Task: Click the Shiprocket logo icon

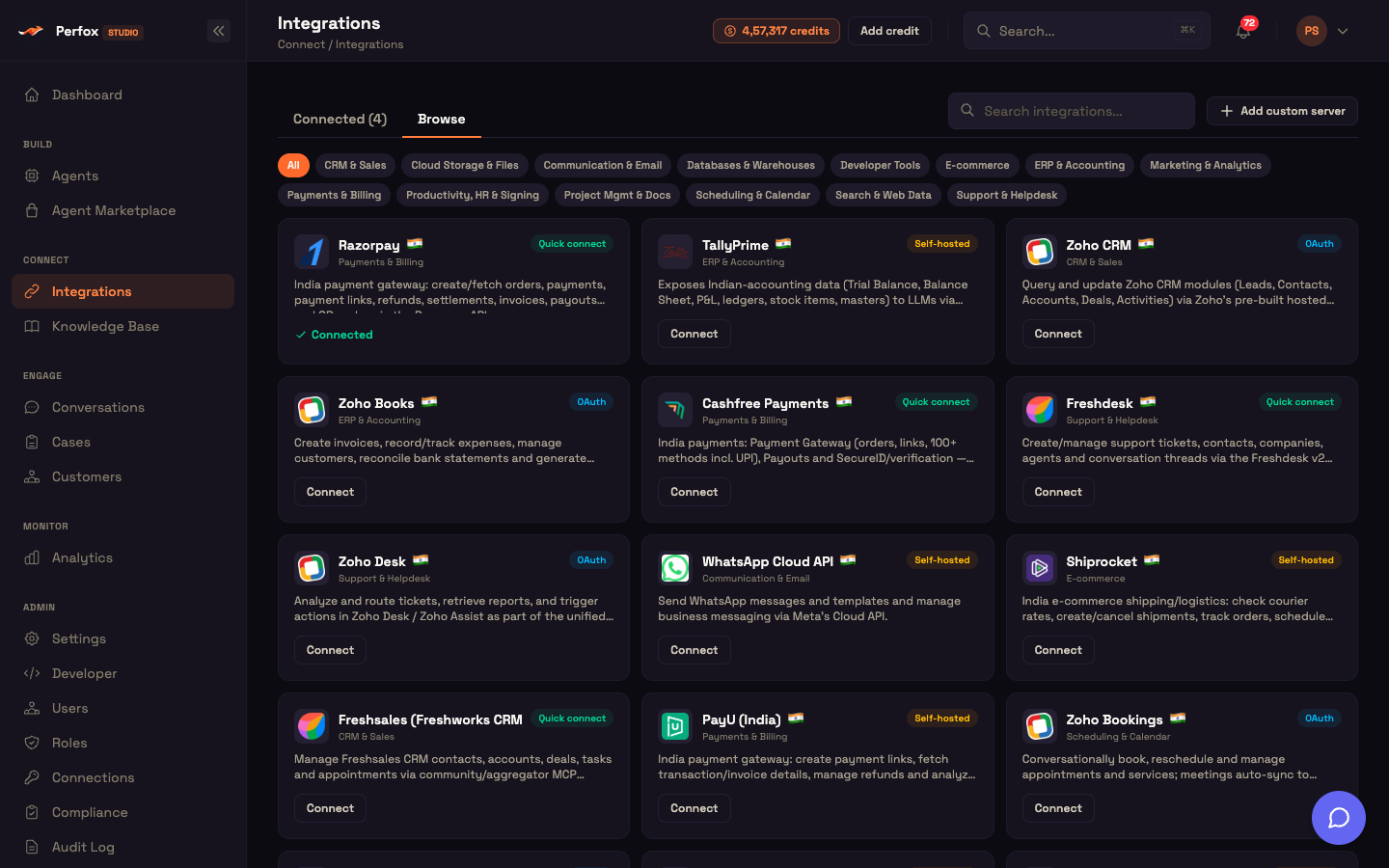Action: pyautogui.click(x=1039, y=568)
